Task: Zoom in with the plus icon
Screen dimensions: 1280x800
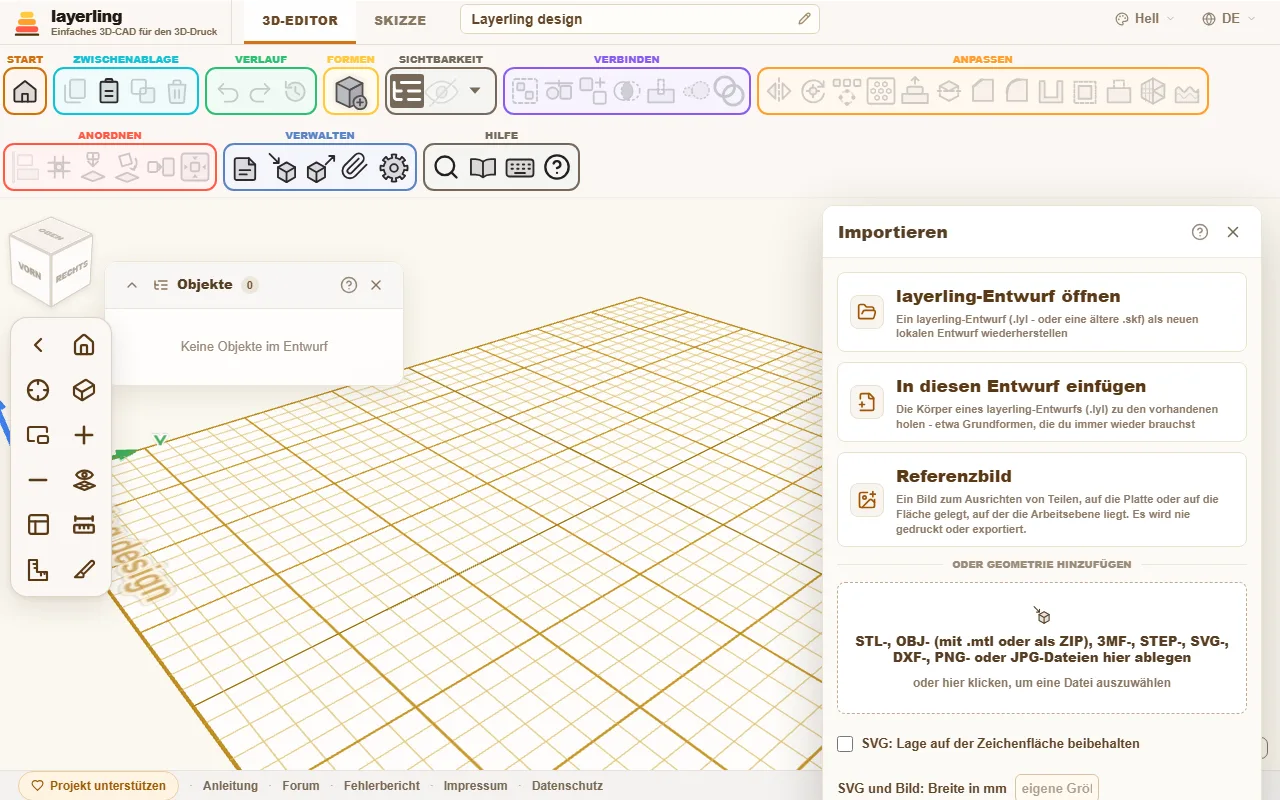Action: click(84, 435)
